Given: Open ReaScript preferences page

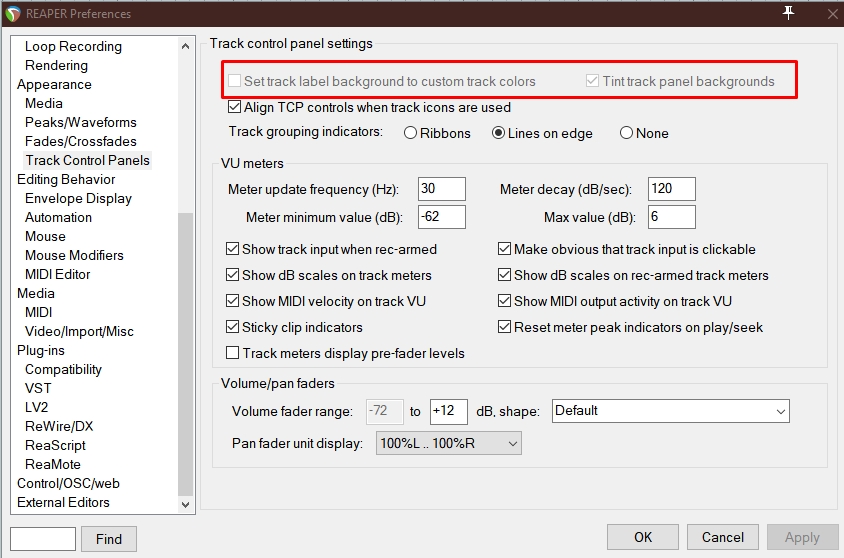Looking at the screenshot, I should [x=55, y=445].
